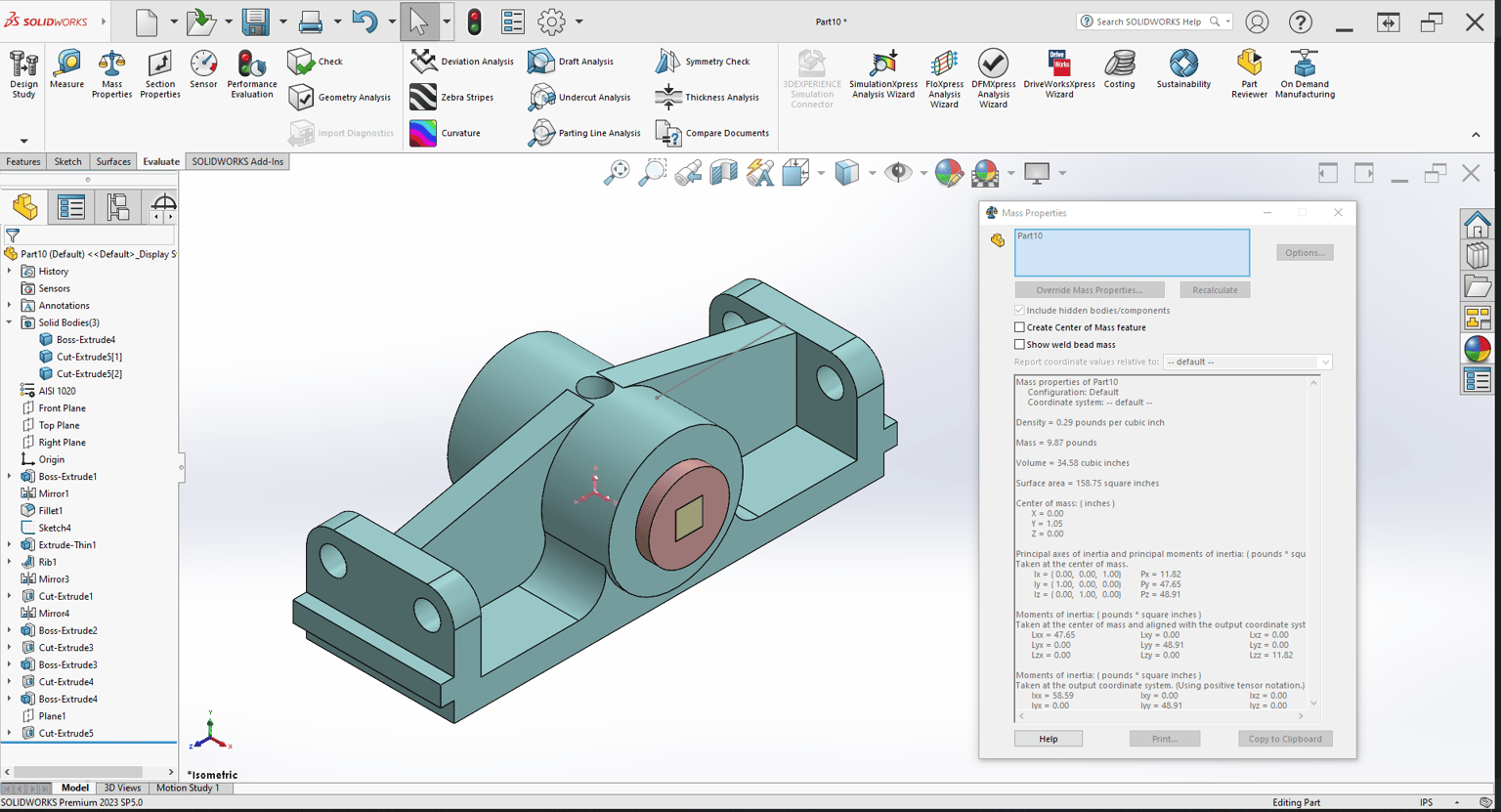Click the selected items box showing Part10
The width and height of the screenshot is (1501, 812).
[x=1132, y=253]
